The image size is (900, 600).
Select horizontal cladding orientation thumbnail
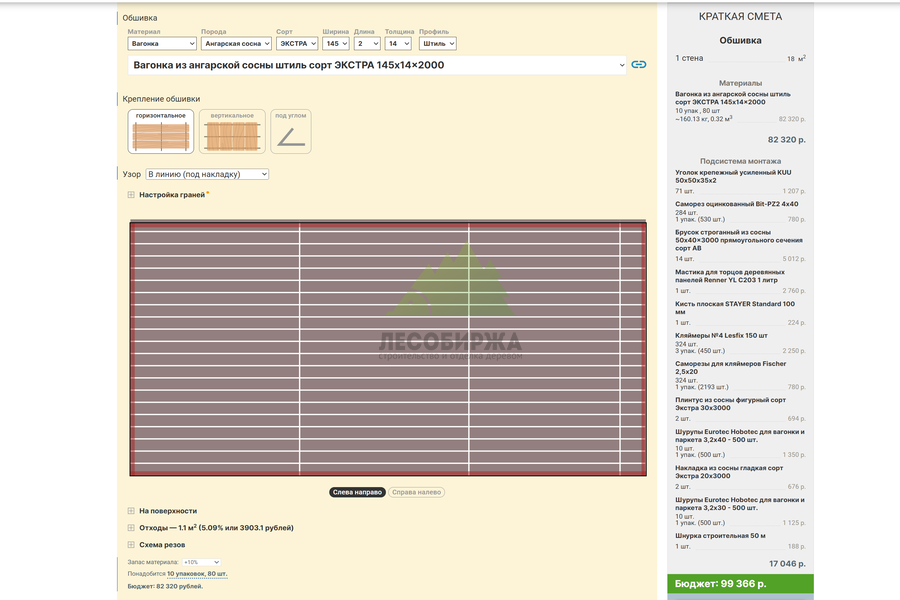(x=161, y=131)
